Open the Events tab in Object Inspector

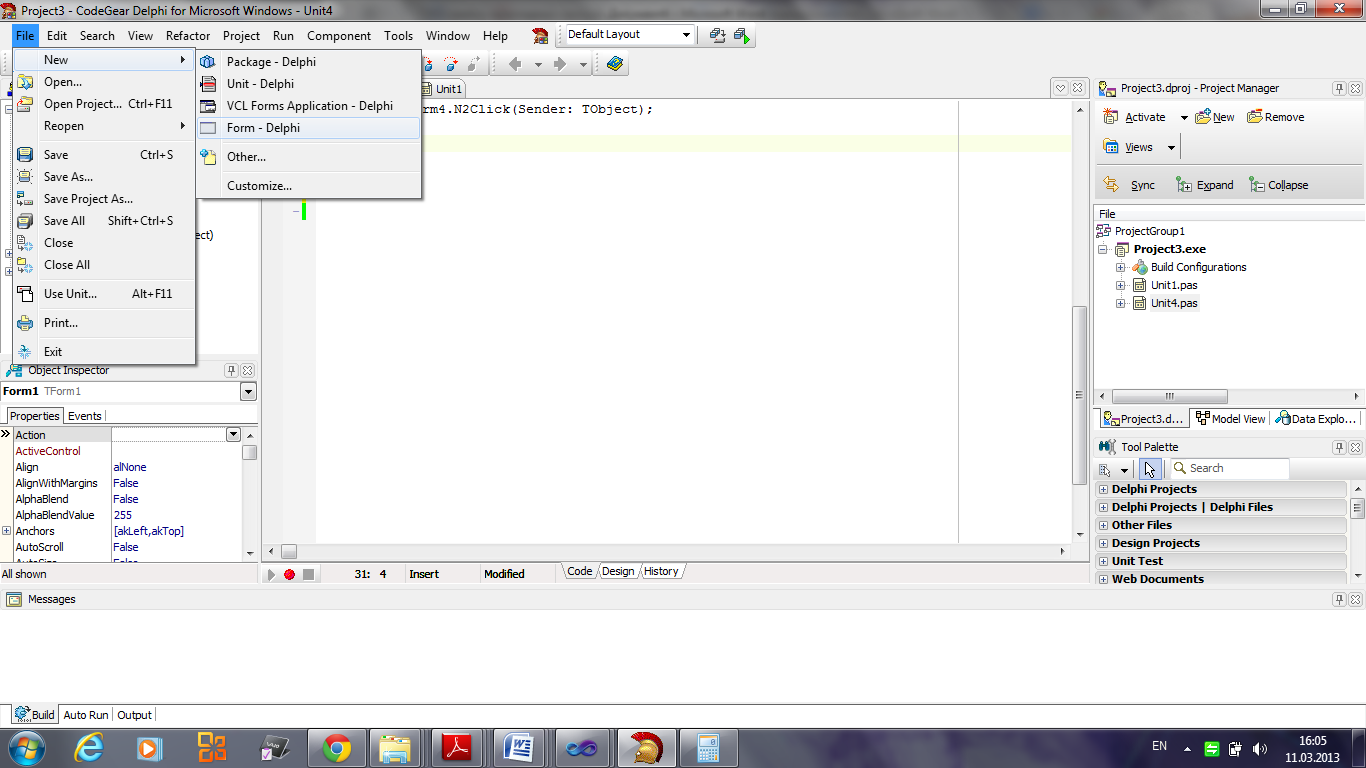[x=84, y=416]
